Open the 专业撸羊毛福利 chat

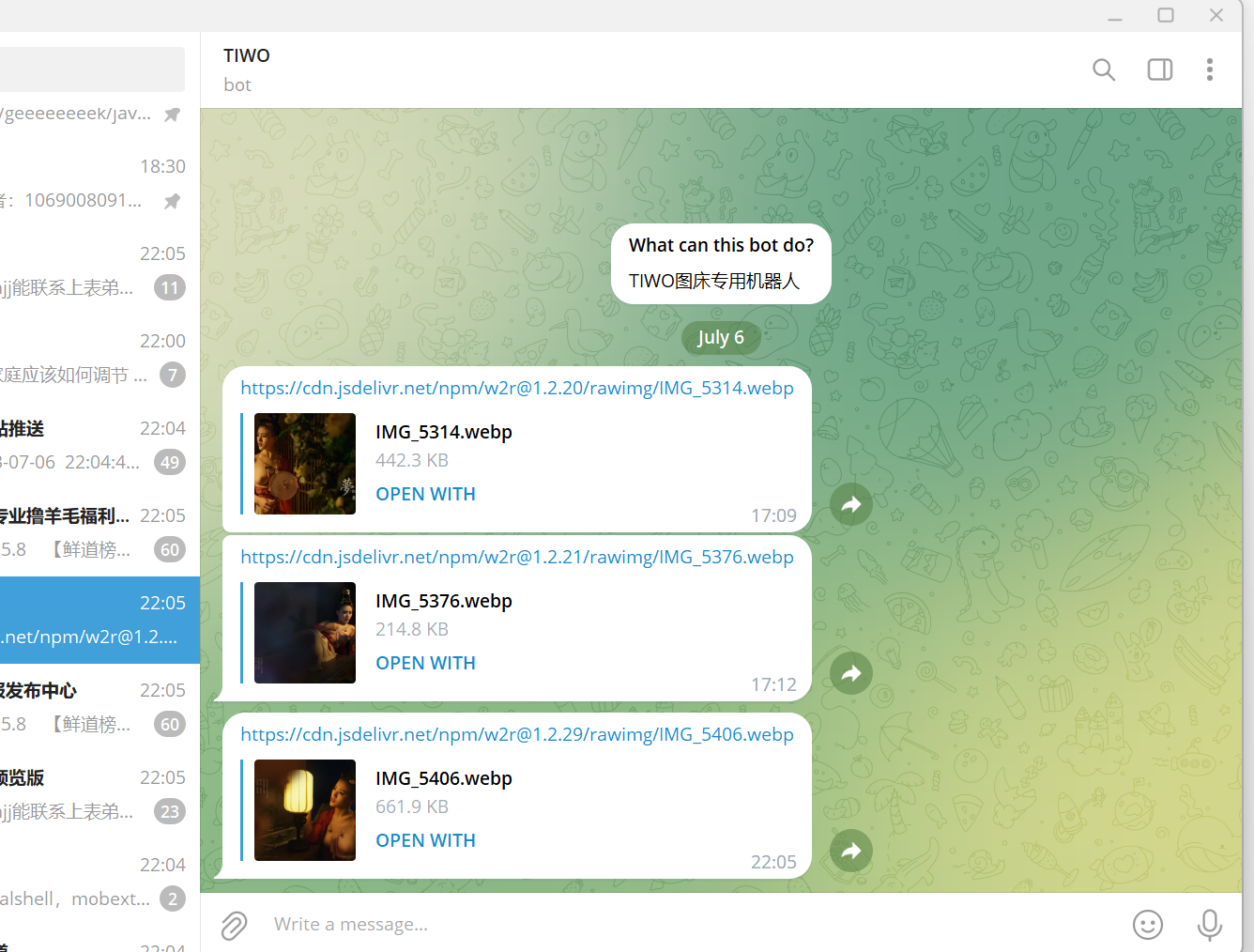coord(99,532)
